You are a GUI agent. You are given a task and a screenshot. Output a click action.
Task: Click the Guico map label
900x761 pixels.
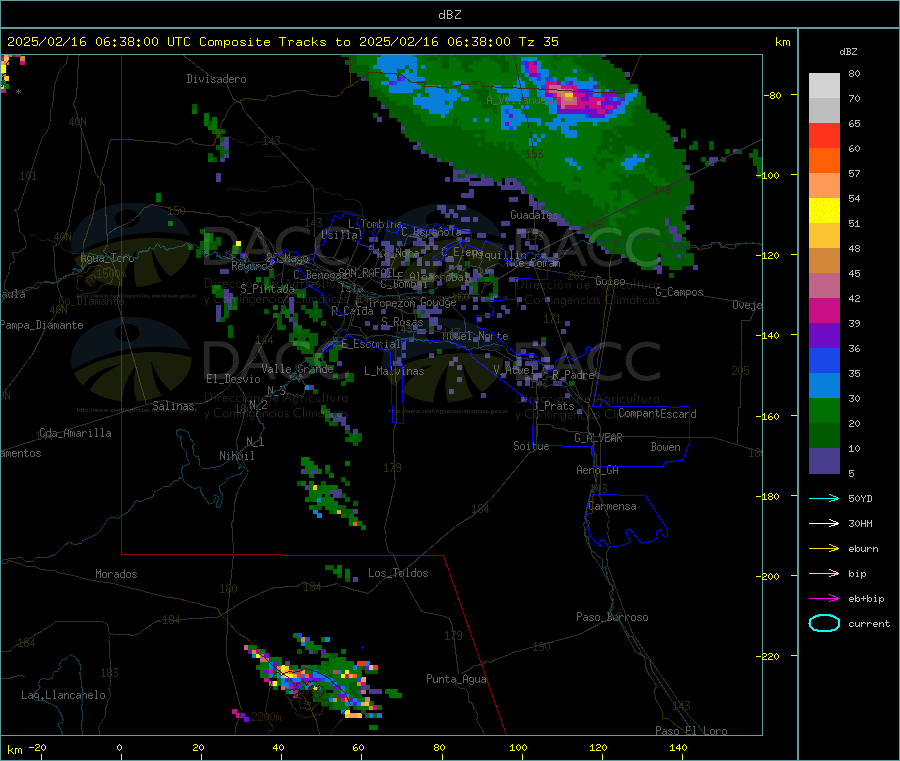610,281
